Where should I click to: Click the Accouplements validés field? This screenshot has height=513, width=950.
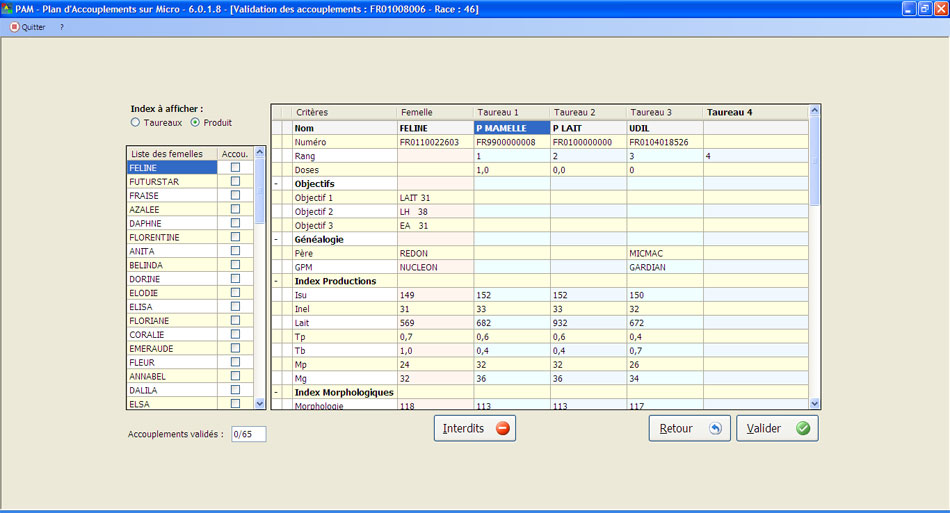[x=248, y=435]
